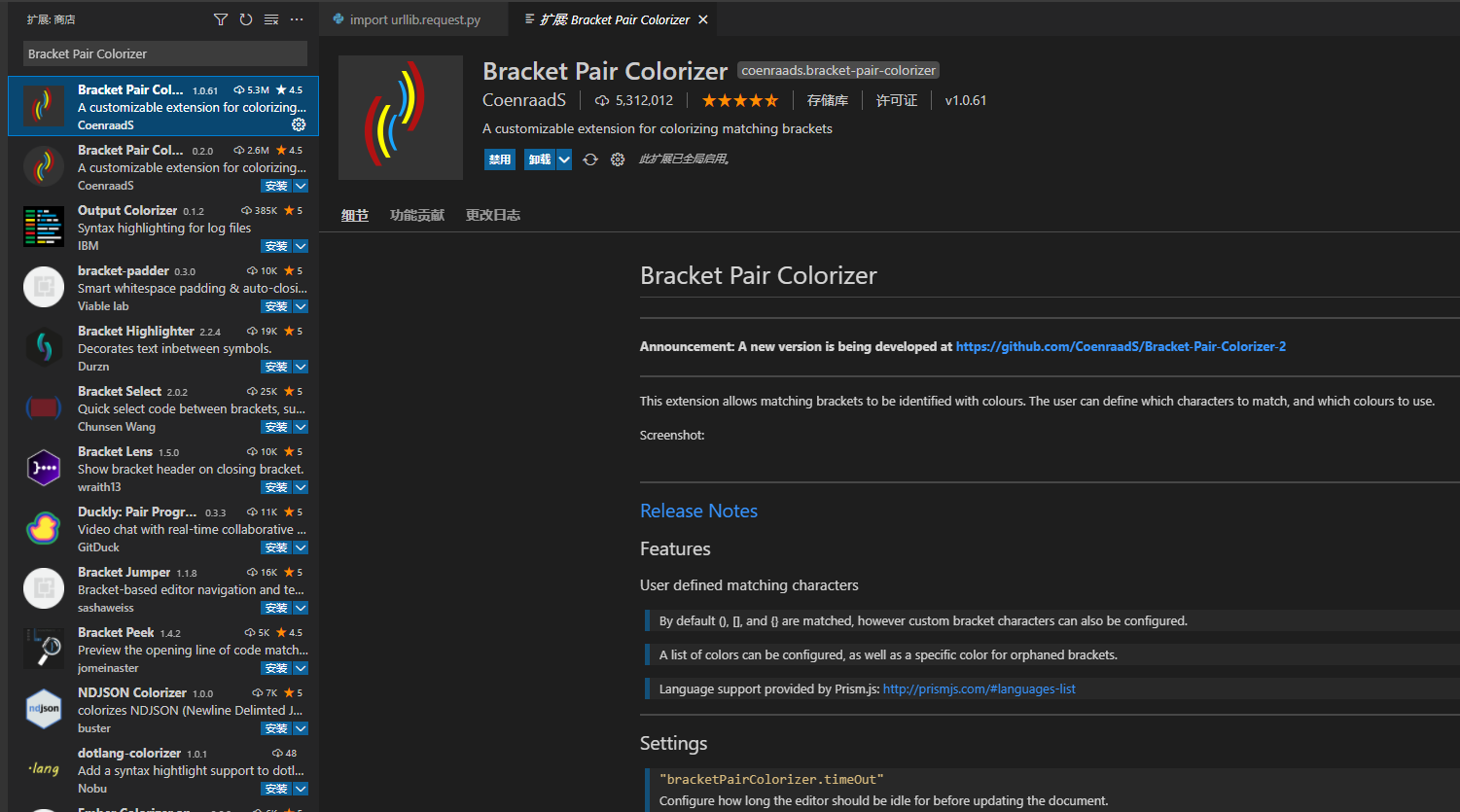Switch to the import urllib.request.py tab
1460x812 pixels.
point(414,19)
